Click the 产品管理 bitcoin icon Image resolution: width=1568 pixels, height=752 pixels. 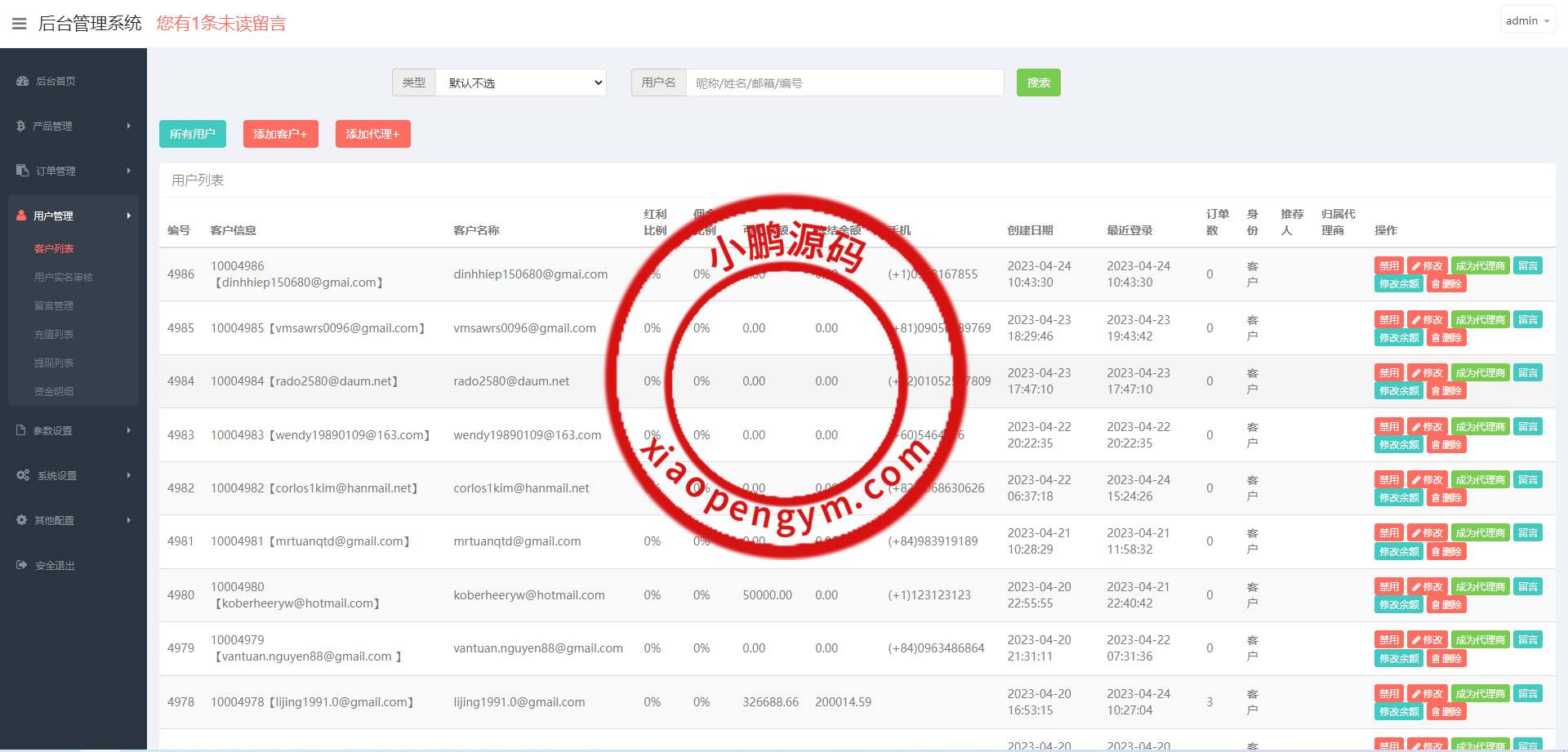pos(21,126)
